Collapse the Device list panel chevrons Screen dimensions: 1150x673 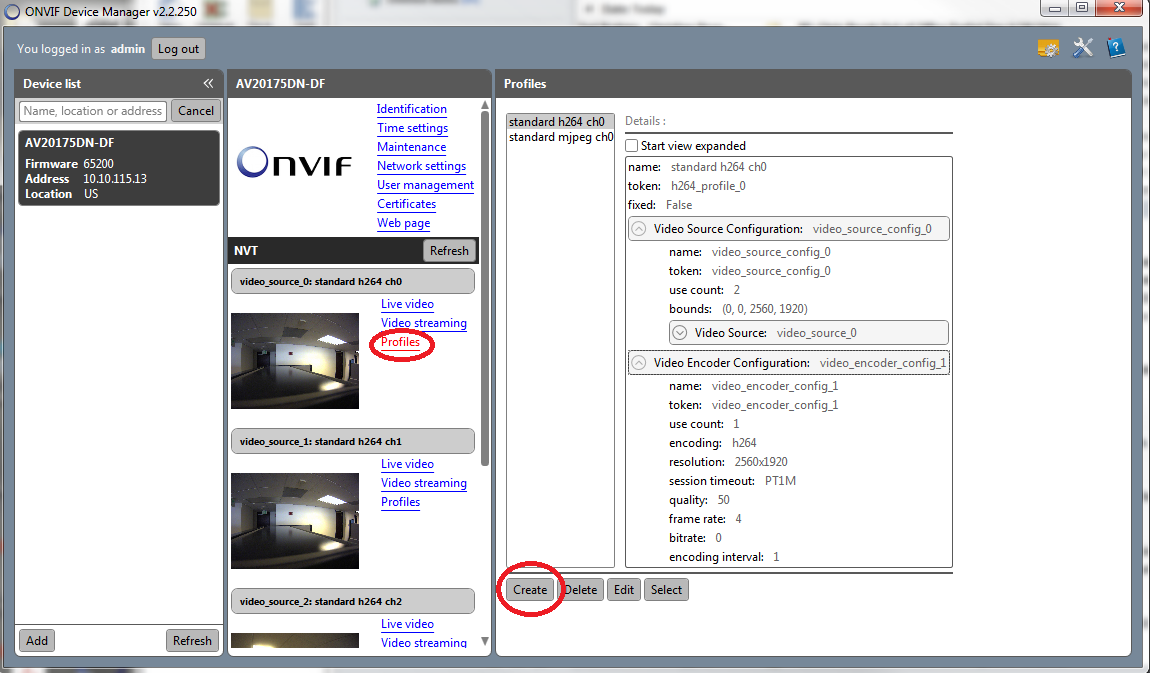pyautogui.click(x=208, y=84)
